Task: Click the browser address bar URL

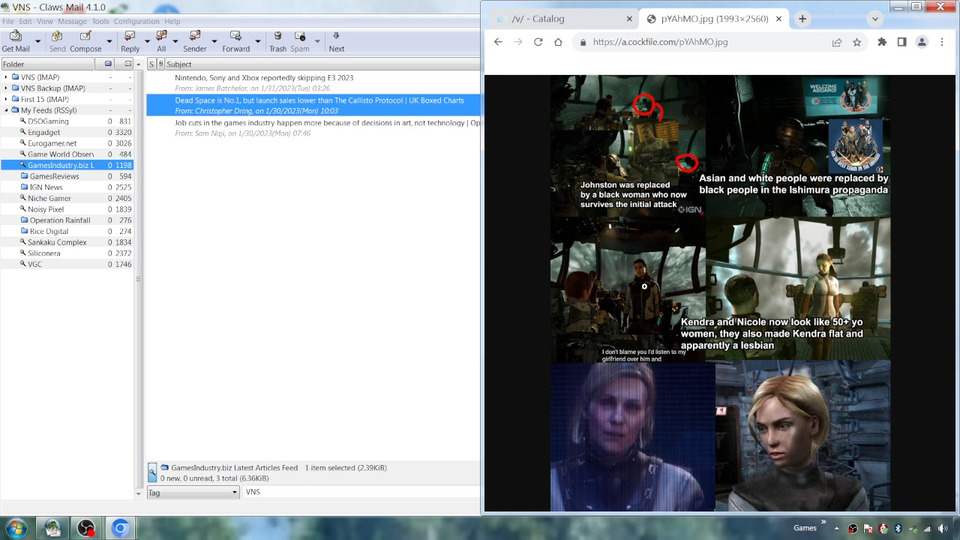Action: tap(660, 42)
